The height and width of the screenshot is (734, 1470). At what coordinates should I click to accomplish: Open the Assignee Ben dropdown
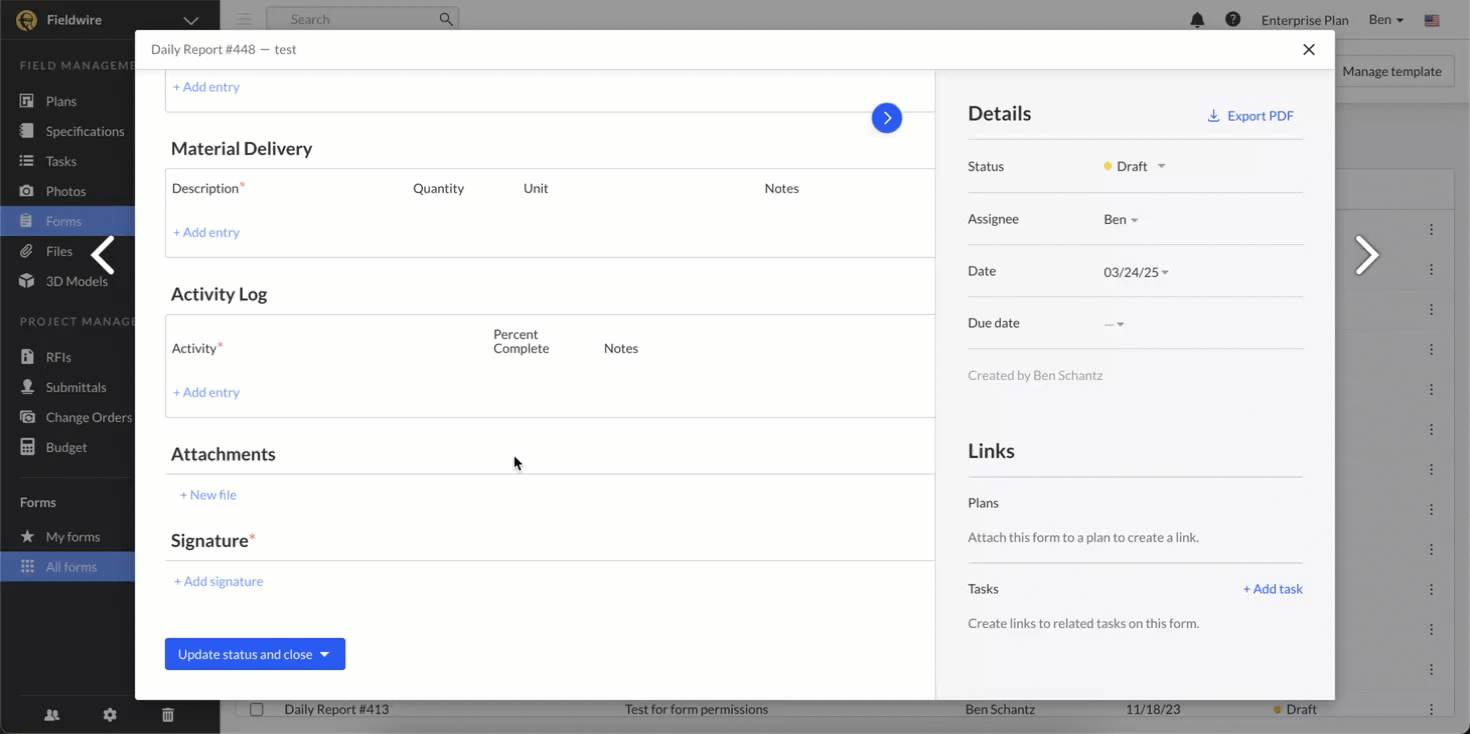coord(1121,220)
